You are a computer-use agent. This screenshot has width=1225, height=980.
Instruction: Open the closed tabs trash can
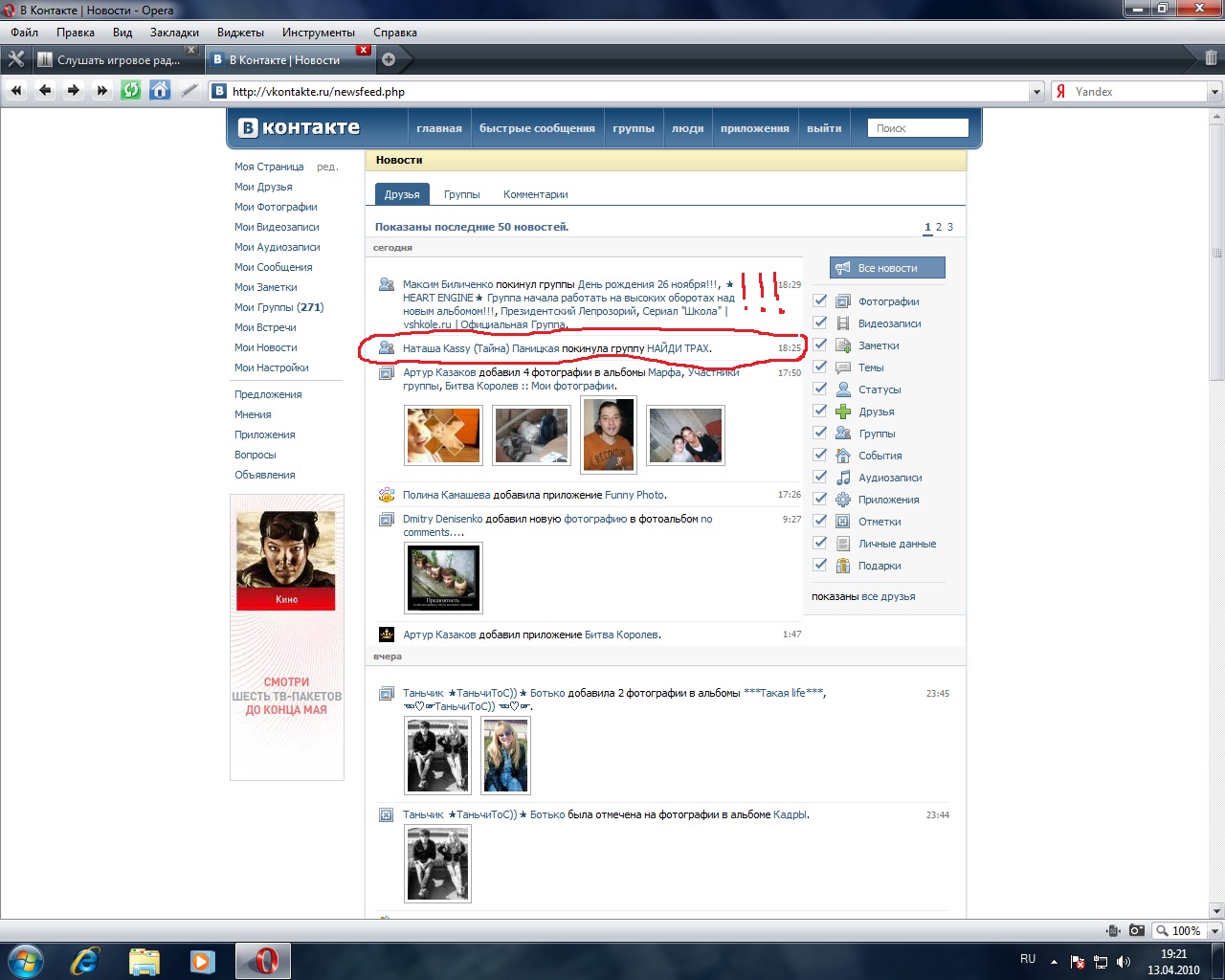coord(1211,58)
